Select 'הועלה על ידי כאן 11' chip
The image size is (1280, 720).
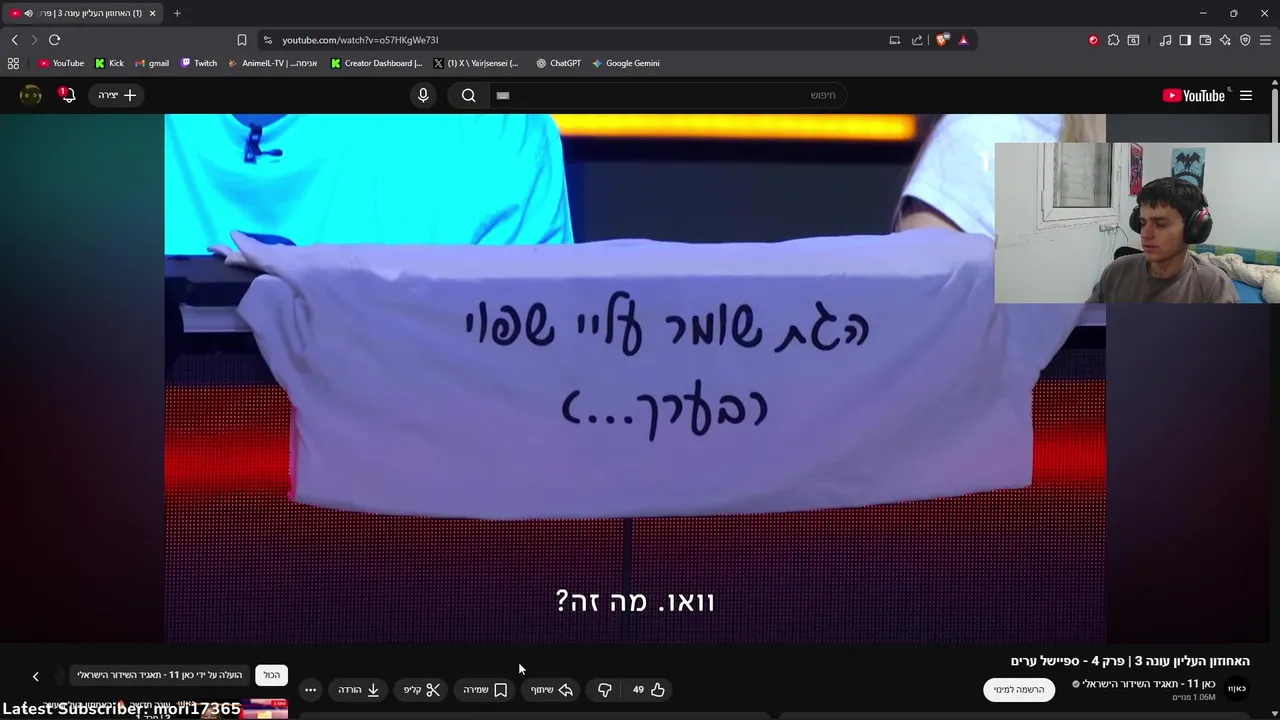pos(160,675)
